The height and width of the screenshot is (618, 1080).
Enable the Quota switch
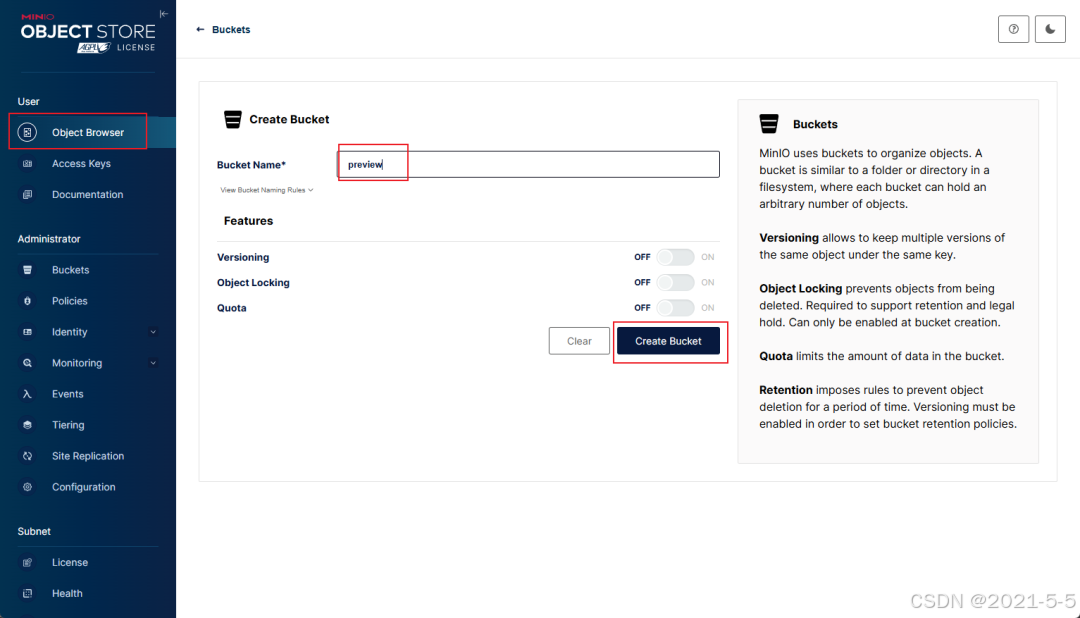point(675,307)
